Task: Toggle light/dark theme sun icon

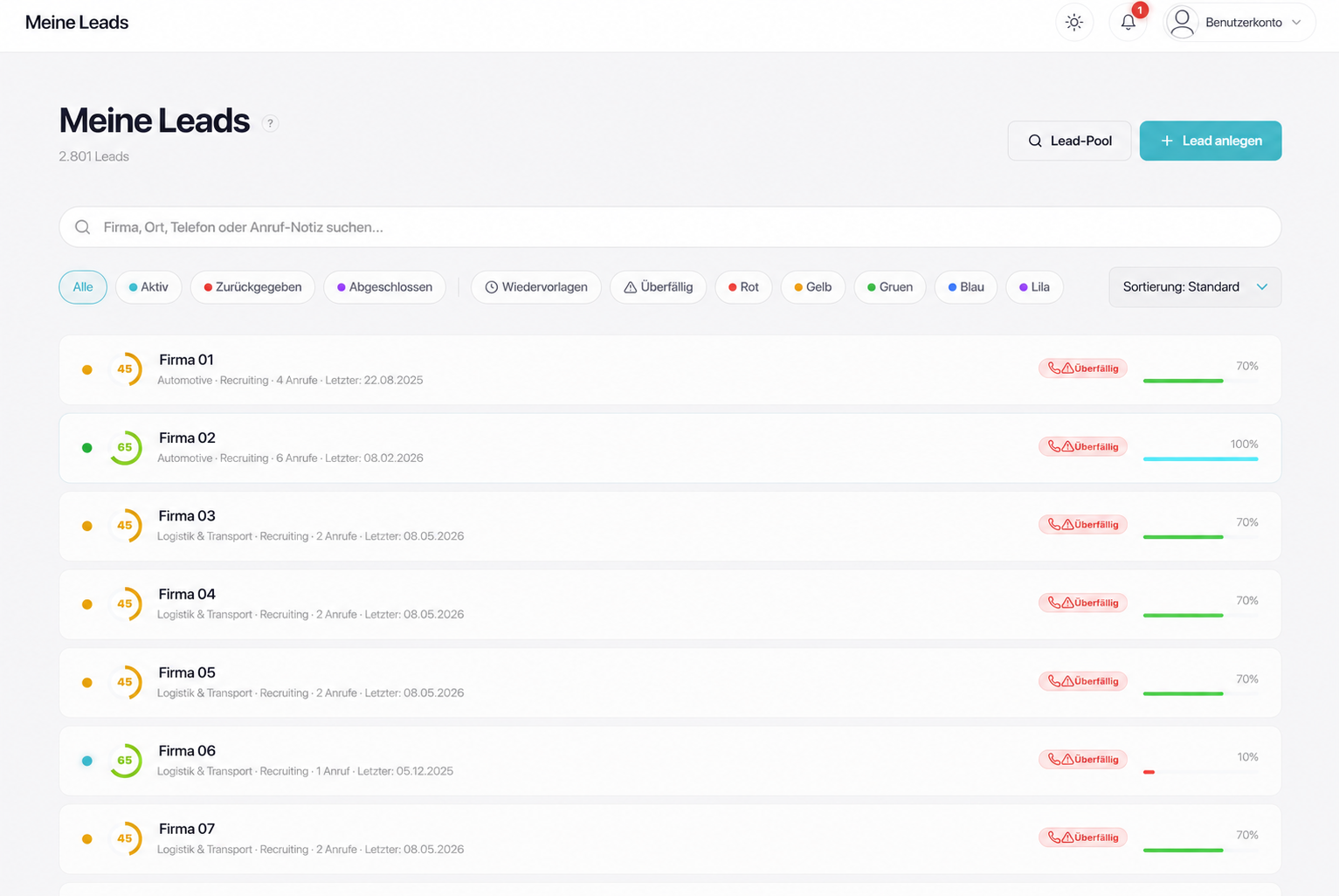Action: pos(1074,23)
